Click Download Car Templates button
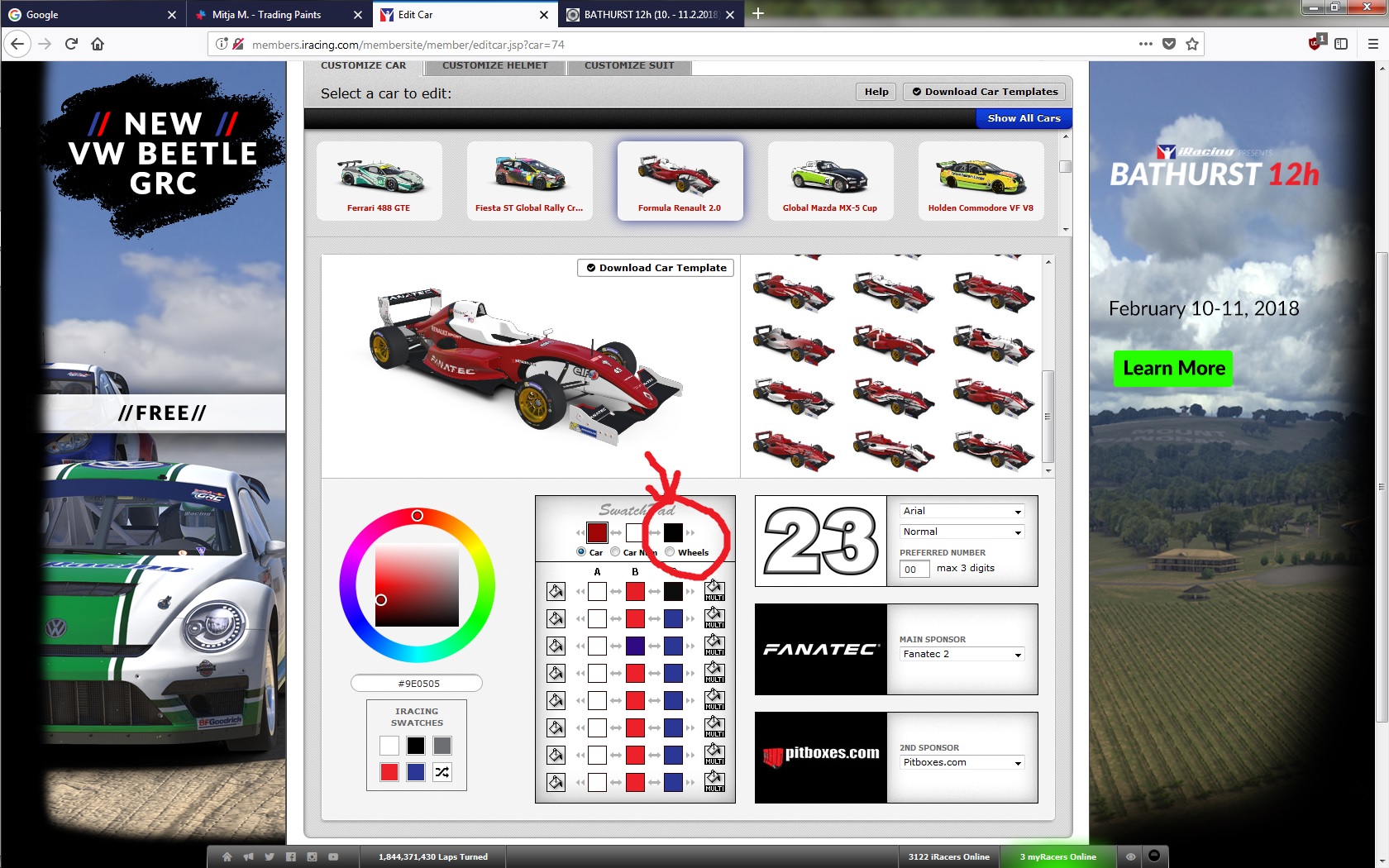Image resolution: width=1389 pixels, height=868 pixels. 984,92
